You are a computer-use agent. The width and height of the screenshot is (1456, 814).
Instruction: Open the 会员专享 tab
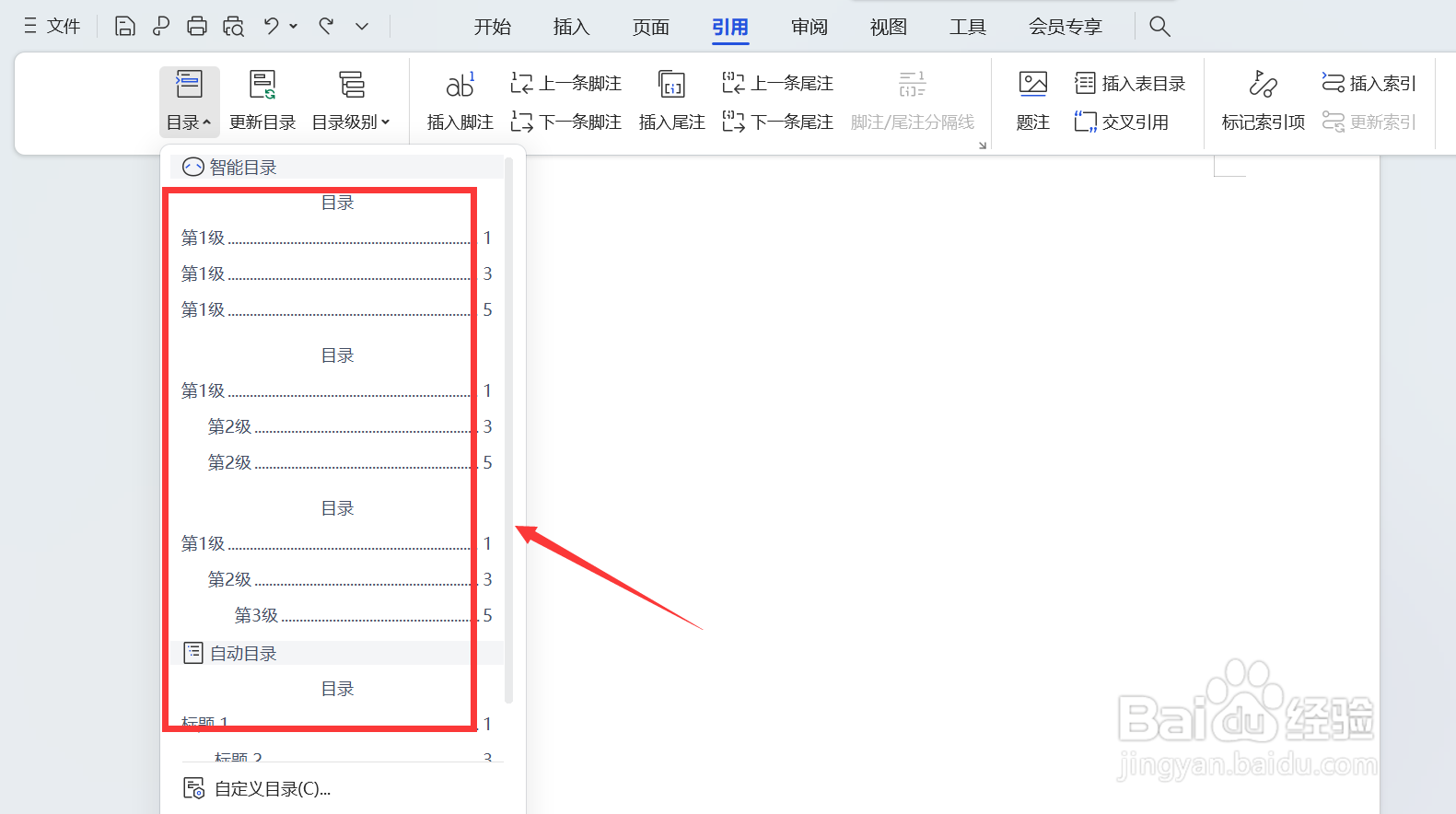pyautogui.click(x=1066, y=27)
